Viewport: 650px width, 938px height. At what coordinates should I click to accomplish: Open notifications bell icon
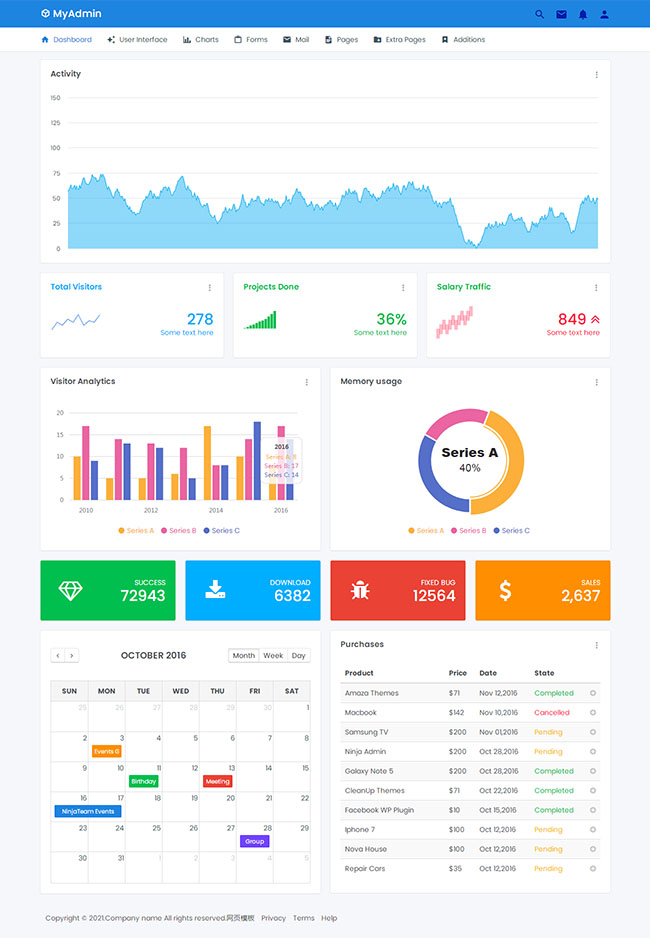(x=583, y=14)
